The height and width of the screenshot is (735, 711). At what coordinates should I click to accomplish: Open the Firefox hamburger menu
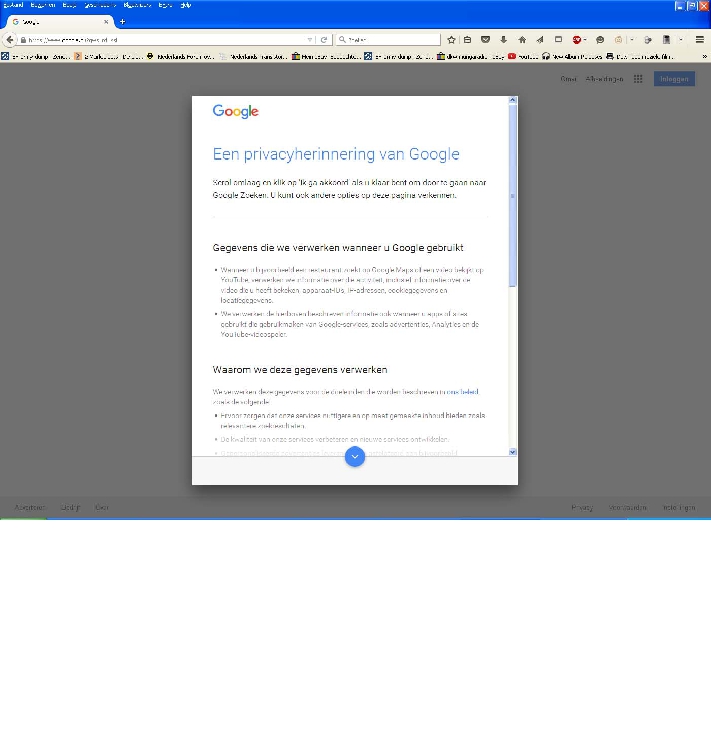click(x=700, y=40)
